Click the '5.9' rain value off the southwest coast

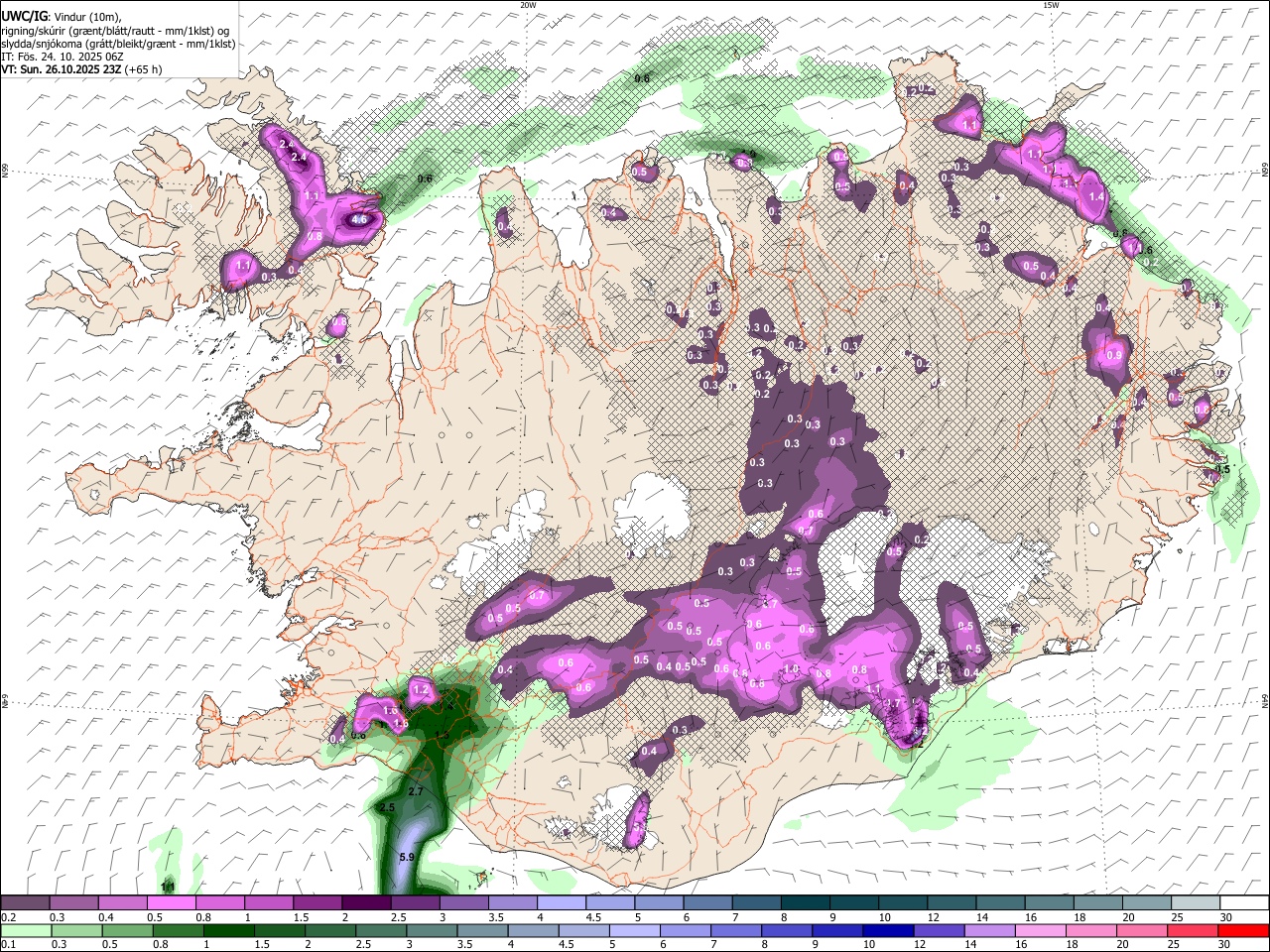[406, 857]
